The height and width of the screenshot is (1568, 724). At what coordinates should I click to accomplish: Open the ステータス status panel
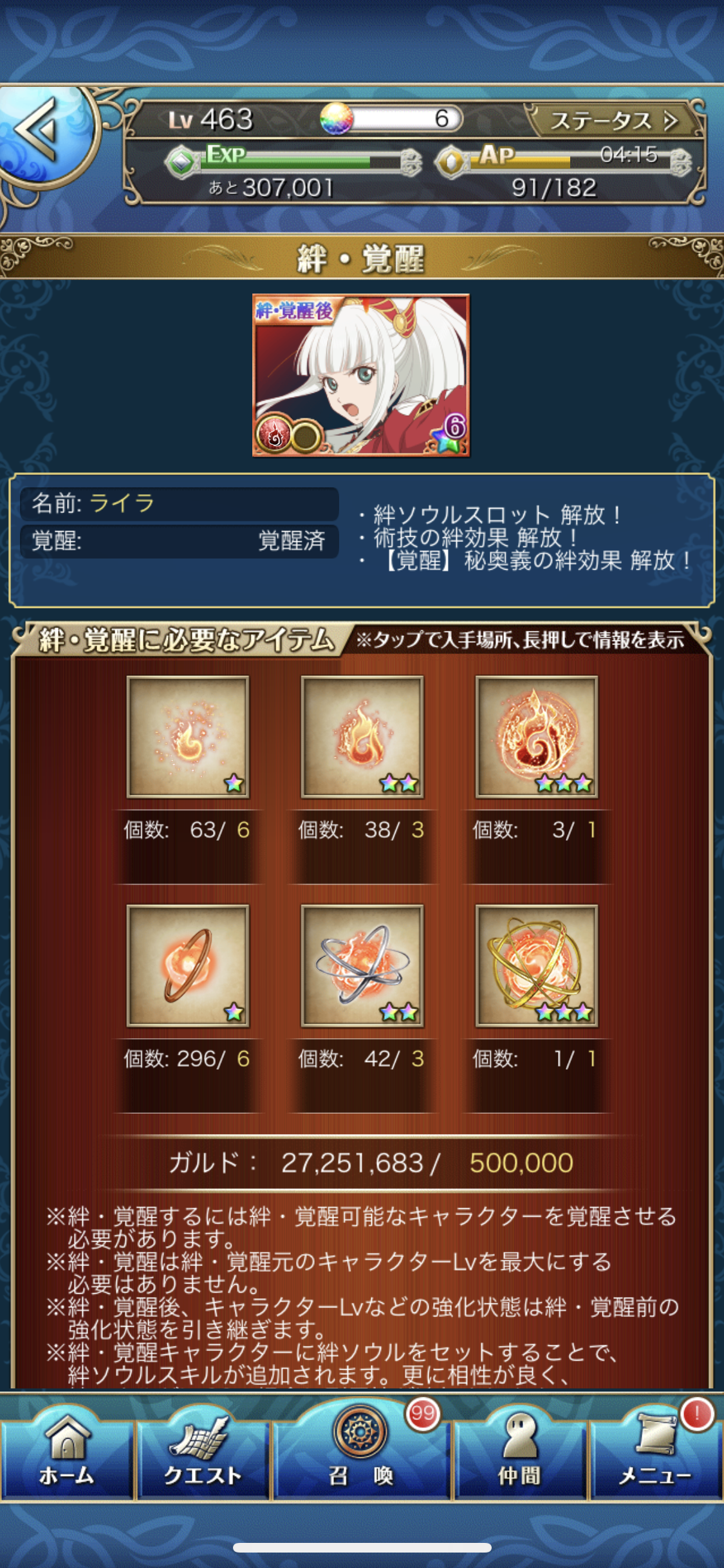pyautogui.click(x=614, y=120)
